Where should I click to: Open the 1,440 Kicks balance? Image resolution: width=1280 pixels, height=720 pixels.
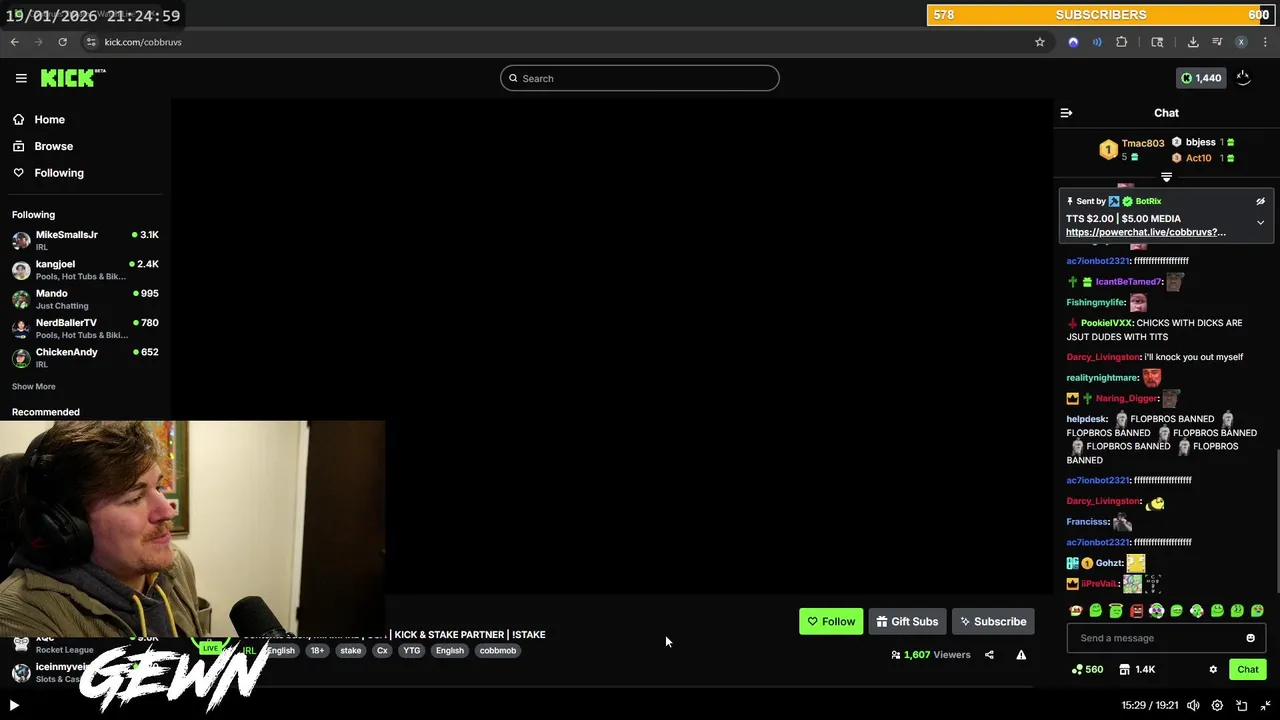tap(1201, 78)
